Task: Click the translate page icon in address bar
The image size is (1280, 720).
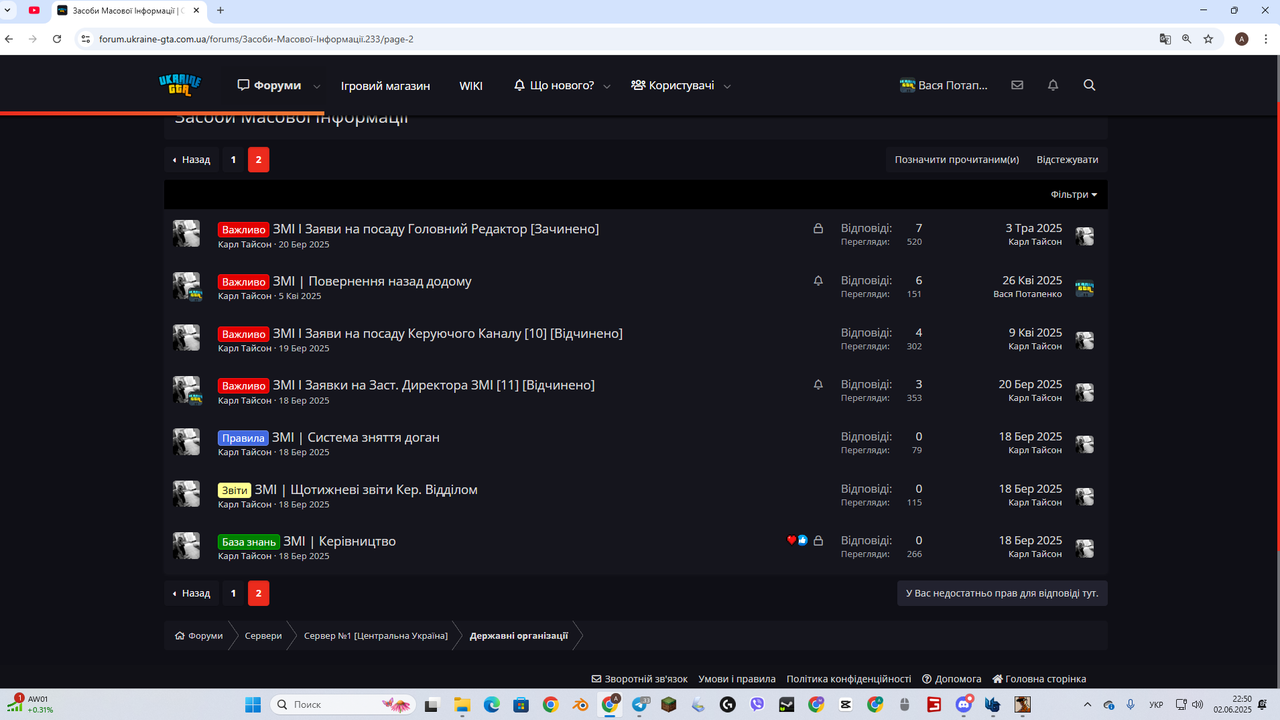Action: (1165, 39)
